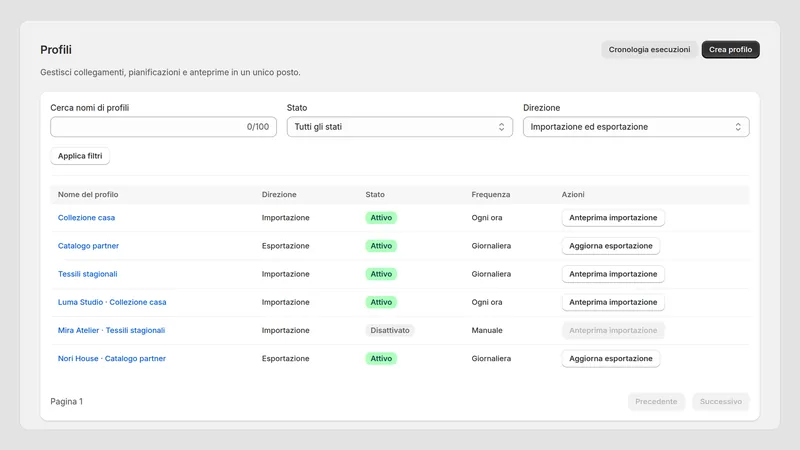
Task: Focus the Cerca nomi di profili field
Action: coord(163,127)
